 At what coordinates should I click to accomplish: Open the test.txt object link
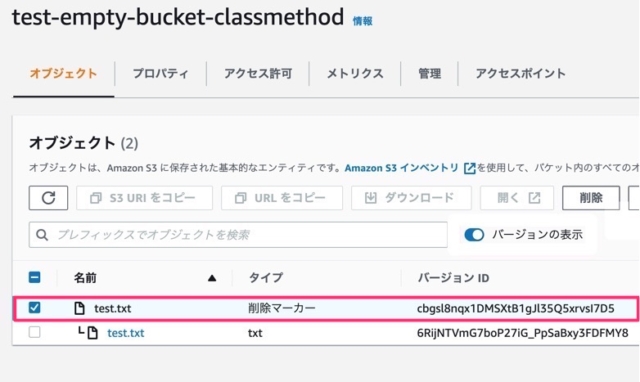126,333
